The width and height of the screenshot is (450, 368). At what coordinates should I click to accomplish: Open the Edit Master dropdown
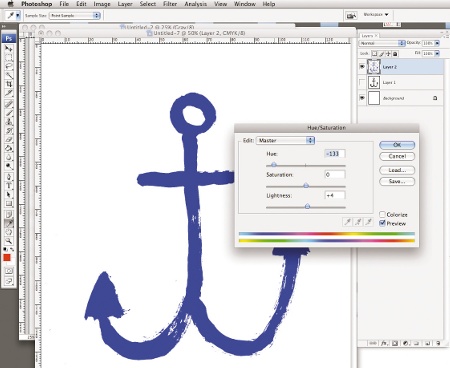click(x=285, y=140)
